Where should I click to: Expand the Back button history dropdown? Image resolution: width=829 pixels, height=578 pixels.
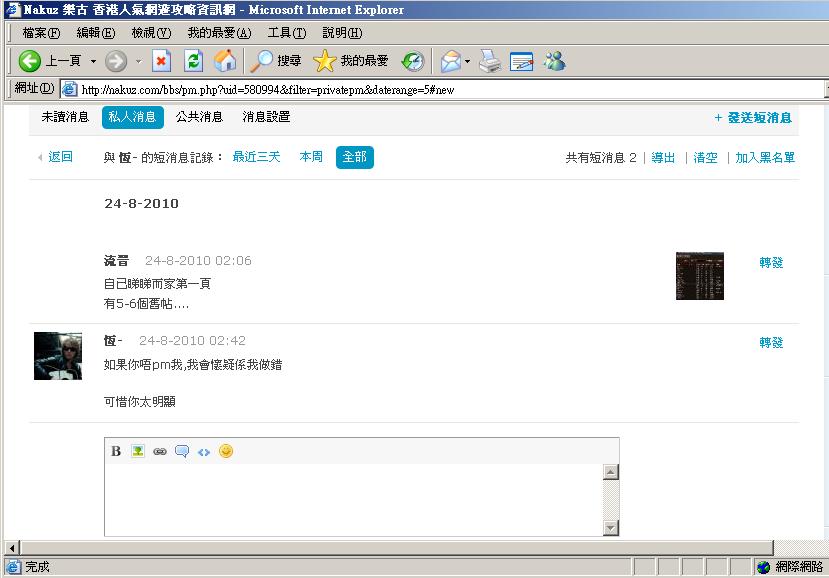[93, 61]
